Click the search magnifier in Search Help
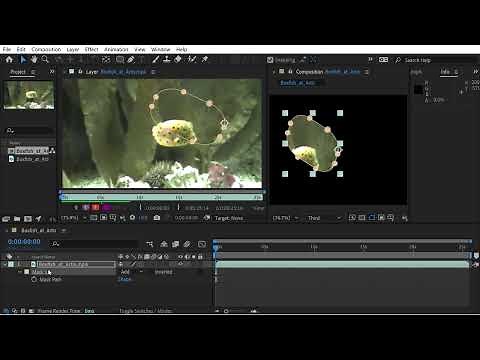Screen dimensions: 480x360 (398, 60)
